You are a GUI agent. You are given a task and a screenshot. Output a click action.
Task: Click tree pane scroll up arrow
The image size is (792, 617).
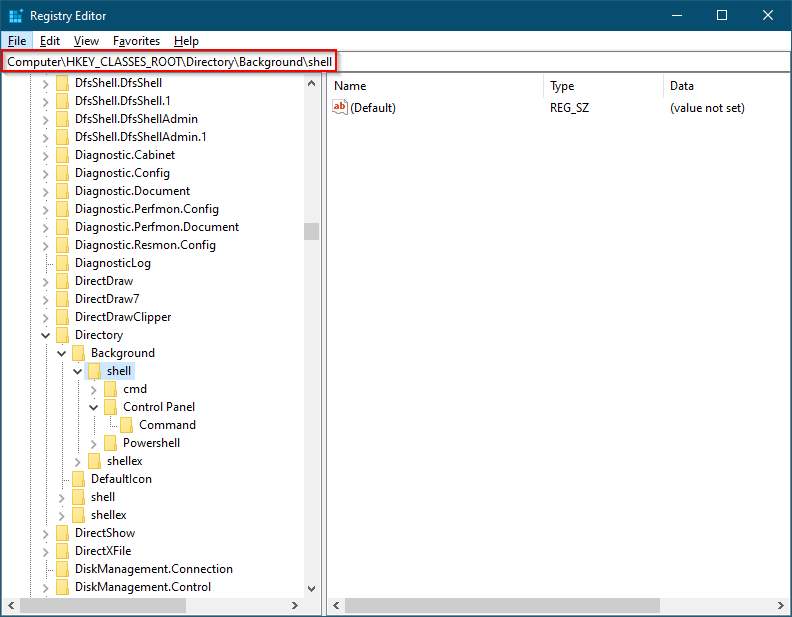[x=312, y=83]
